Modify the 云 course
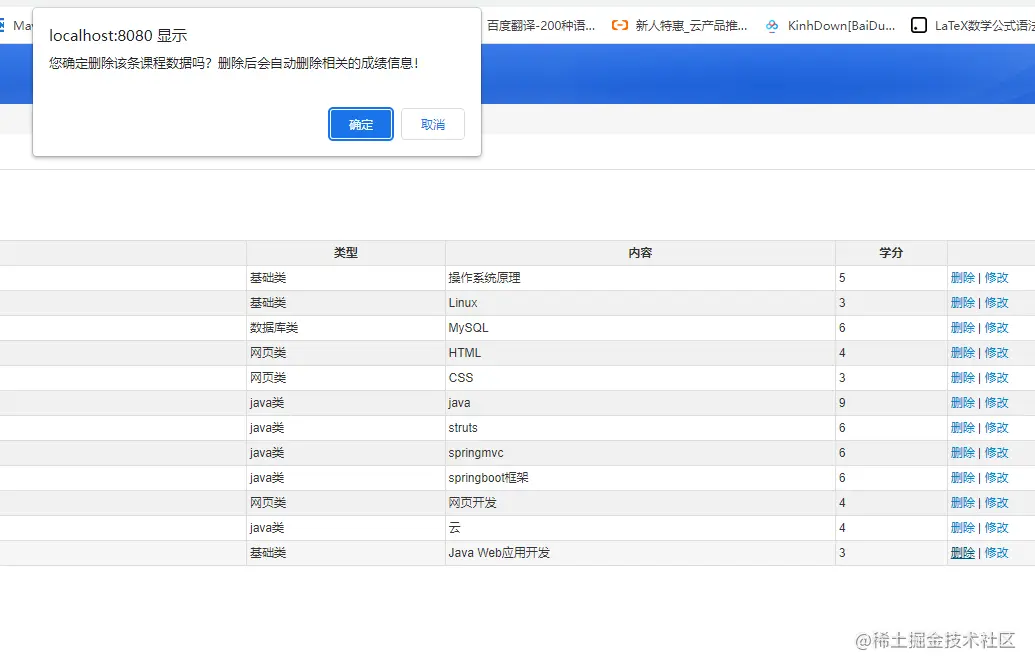Screen dimensions: 1035x670 (996, 528)
